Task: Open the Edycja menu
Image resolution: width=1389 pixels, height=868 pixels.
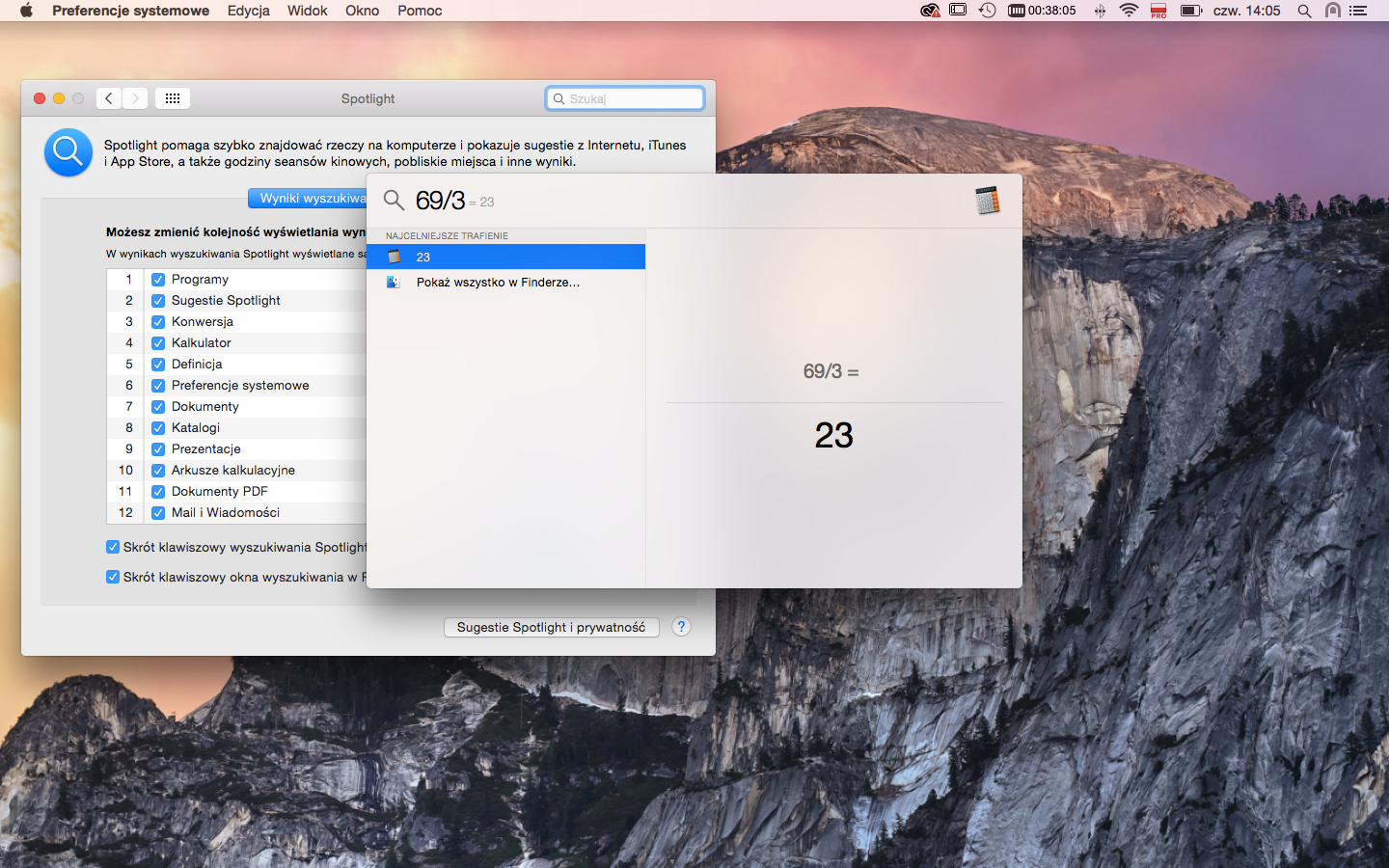Action: coord(249,11)
